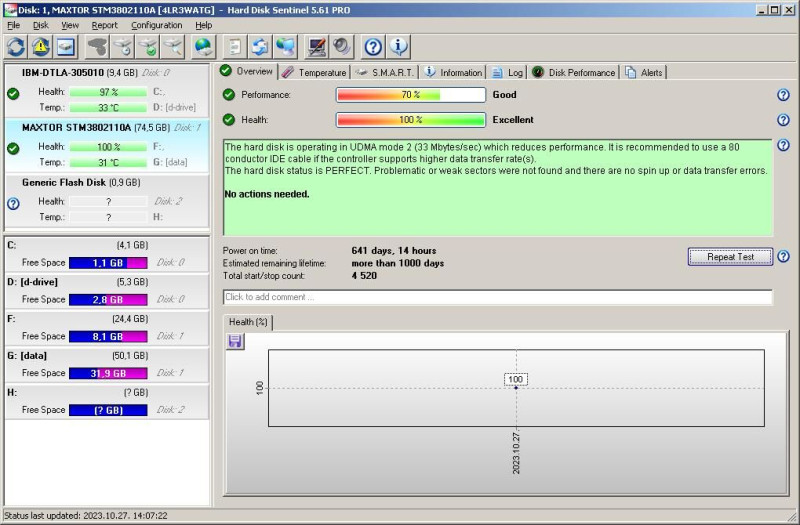Image resolution: width=800 pixels, height=525 pixels.
Task: Click the 97 % health bar of IBM disk
Action: click(108, 92)
